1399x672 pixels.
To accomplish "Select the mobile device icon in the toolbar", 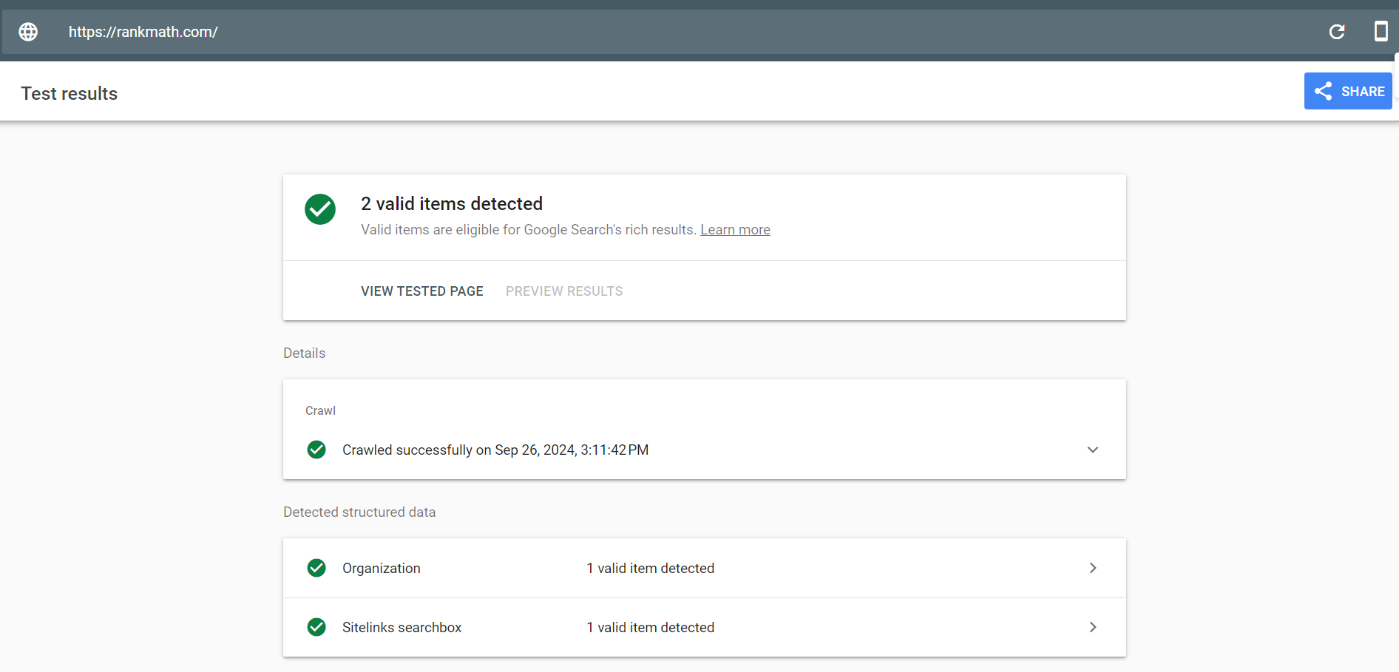I will (1382, 31).
